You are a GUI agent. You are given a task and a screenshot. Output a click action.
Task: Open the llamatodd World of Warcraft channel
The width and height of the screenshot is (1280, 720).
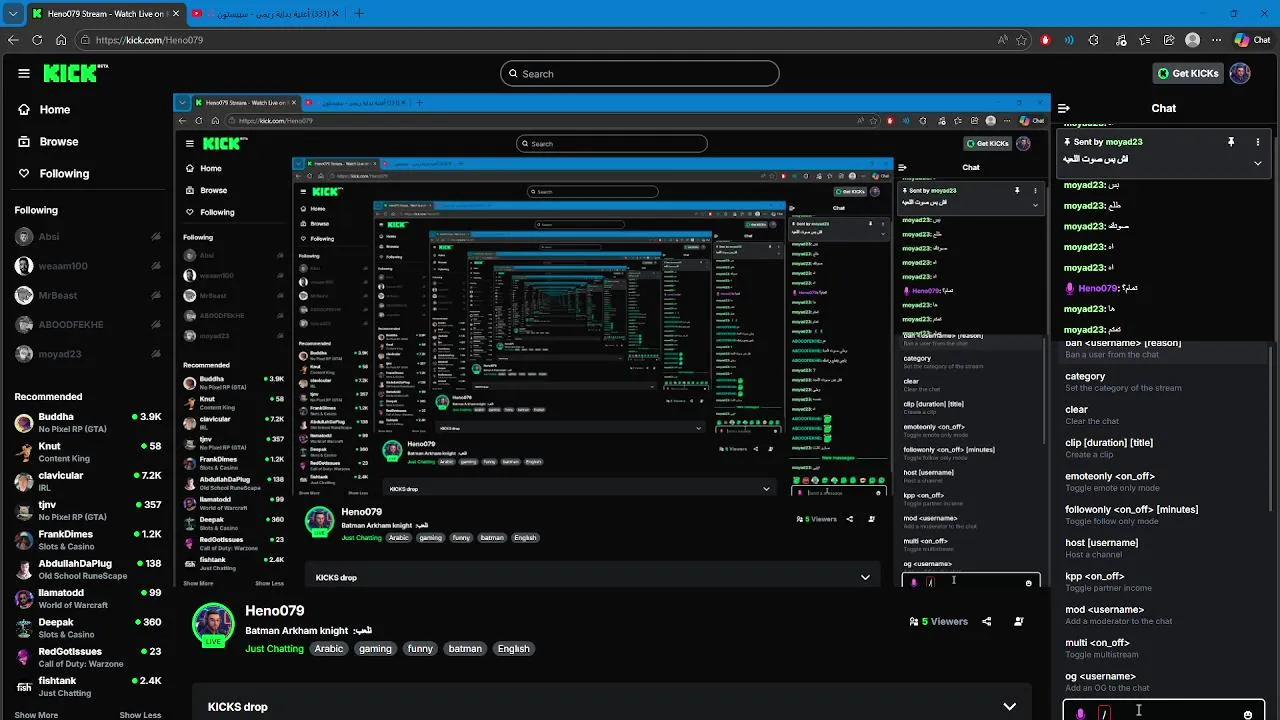88,598
